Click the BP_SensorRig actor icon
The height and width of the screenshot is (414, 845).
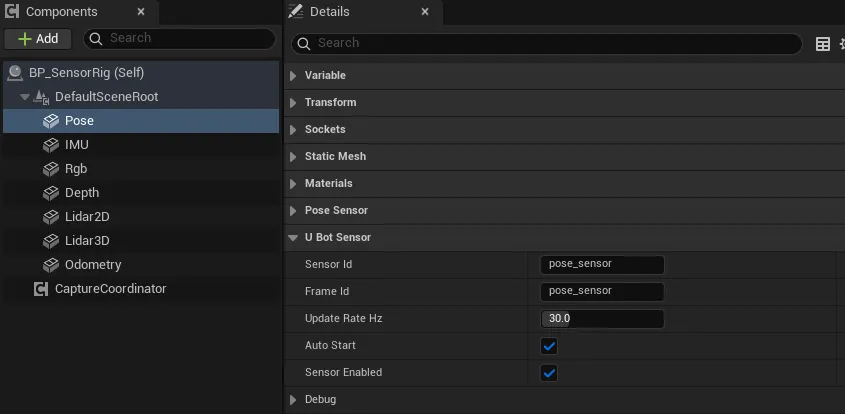[15, 73]
